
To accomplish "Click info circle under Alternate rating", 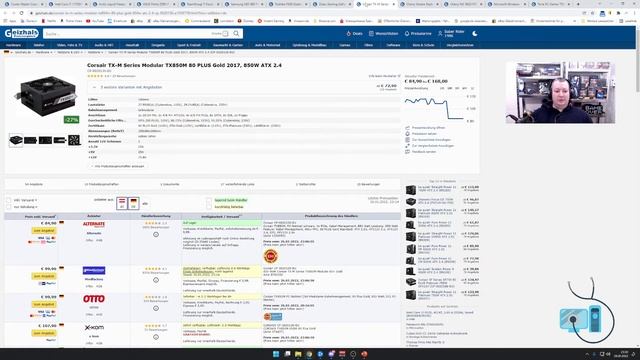I will (x=156, y=235).
